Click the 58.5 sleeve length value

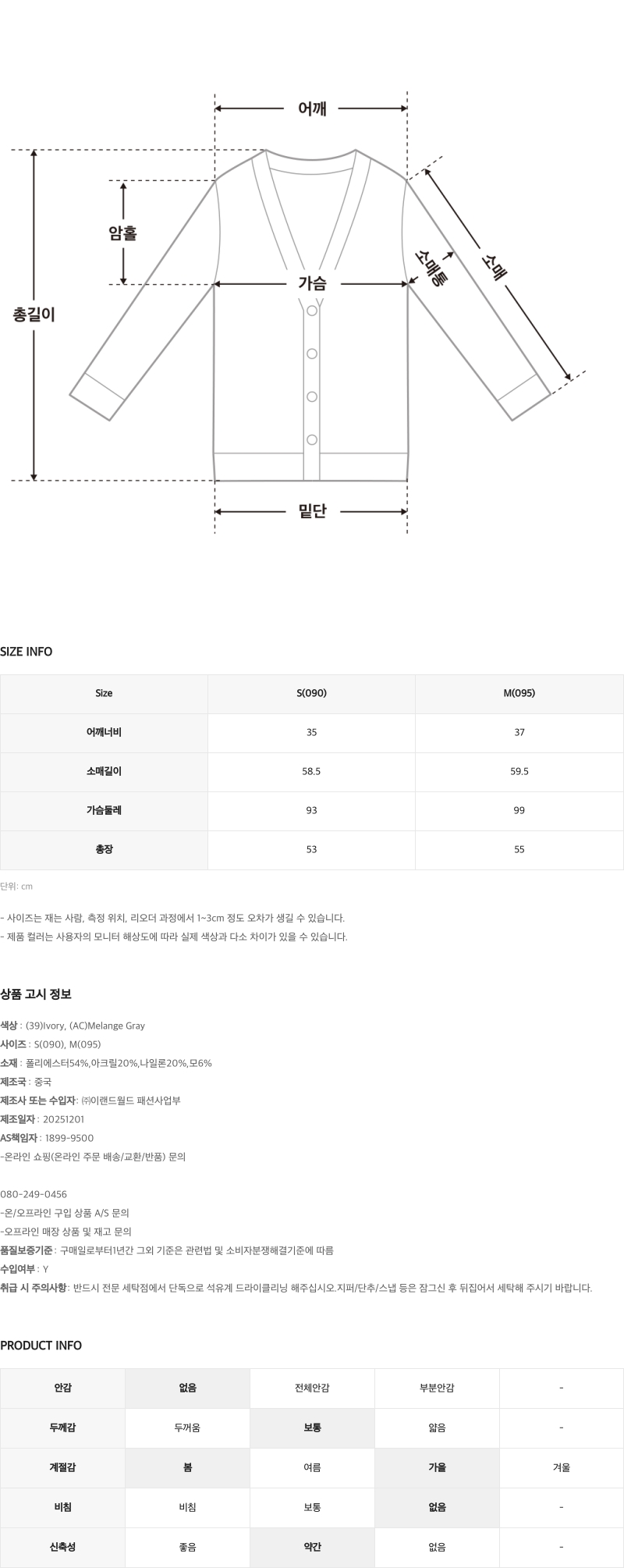(311, 771)
